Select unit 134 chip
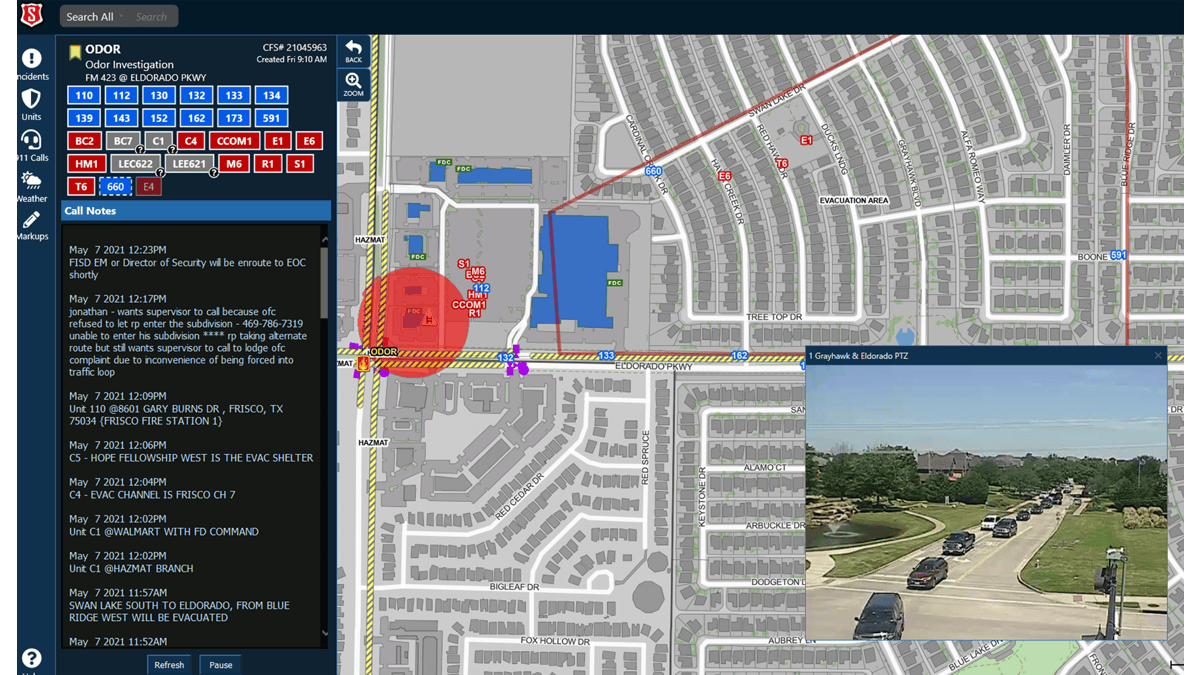1200x675 pixels. [x=271, y=96]
